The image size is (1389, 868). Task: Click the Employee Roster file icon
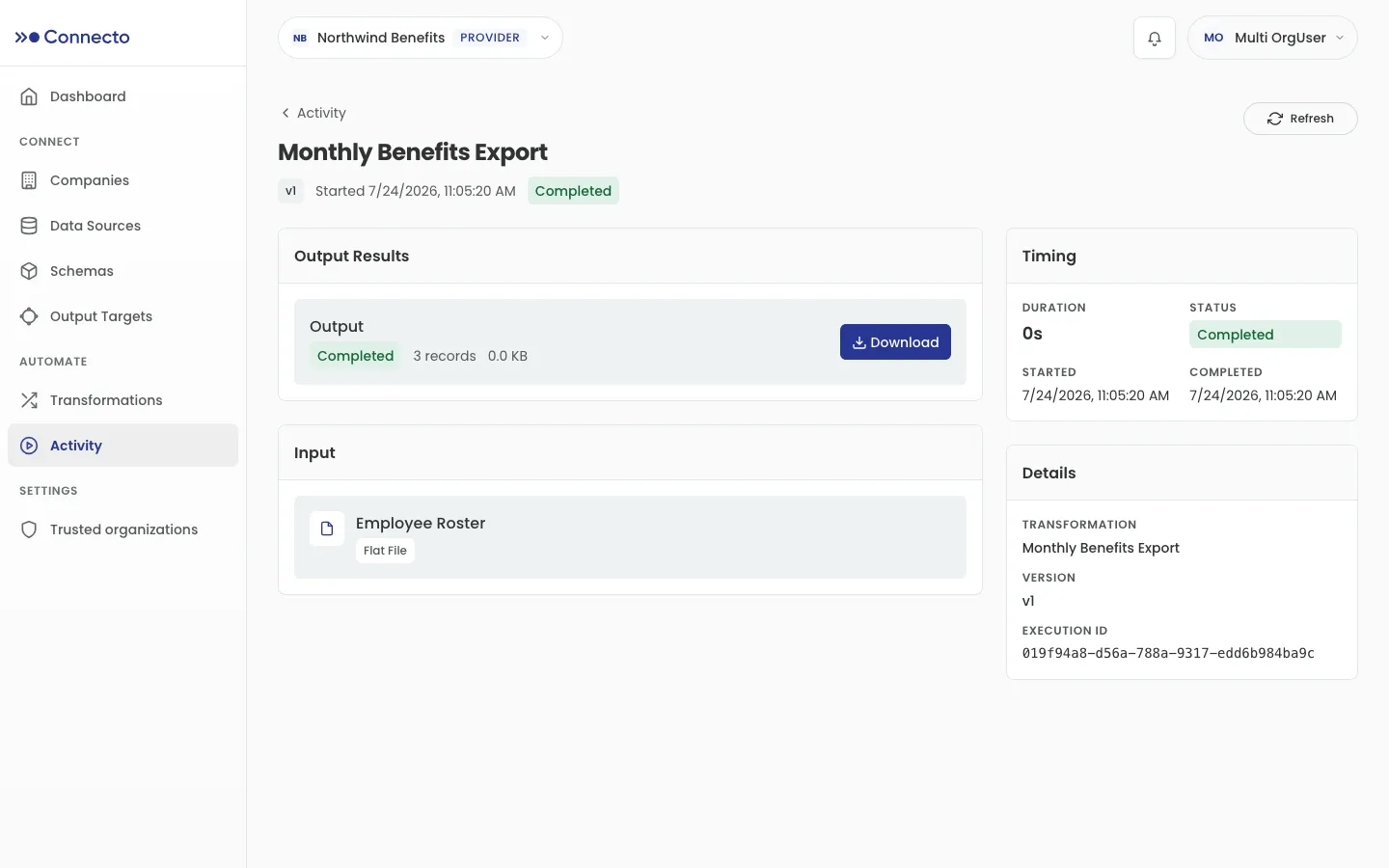coord(327,529)
